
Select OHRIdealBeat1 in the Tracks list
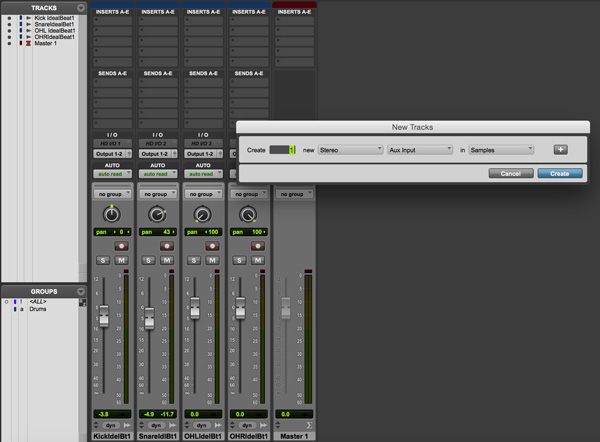click(x=54, y=37)
